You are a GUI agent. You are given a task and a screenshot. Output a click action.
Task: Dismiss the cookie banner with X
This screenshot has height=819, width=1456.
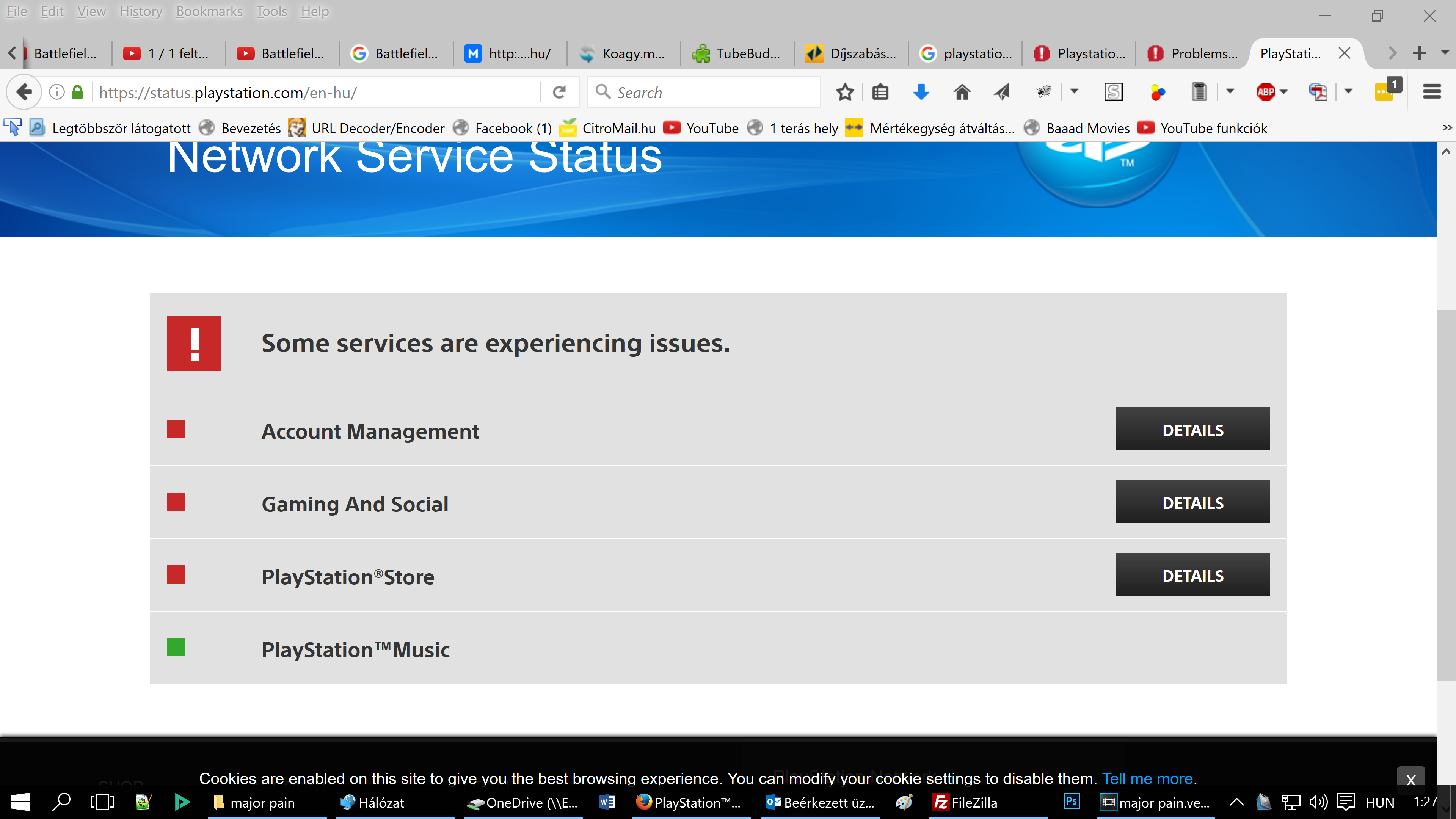pyautogui.click(x=1411, y=780)
